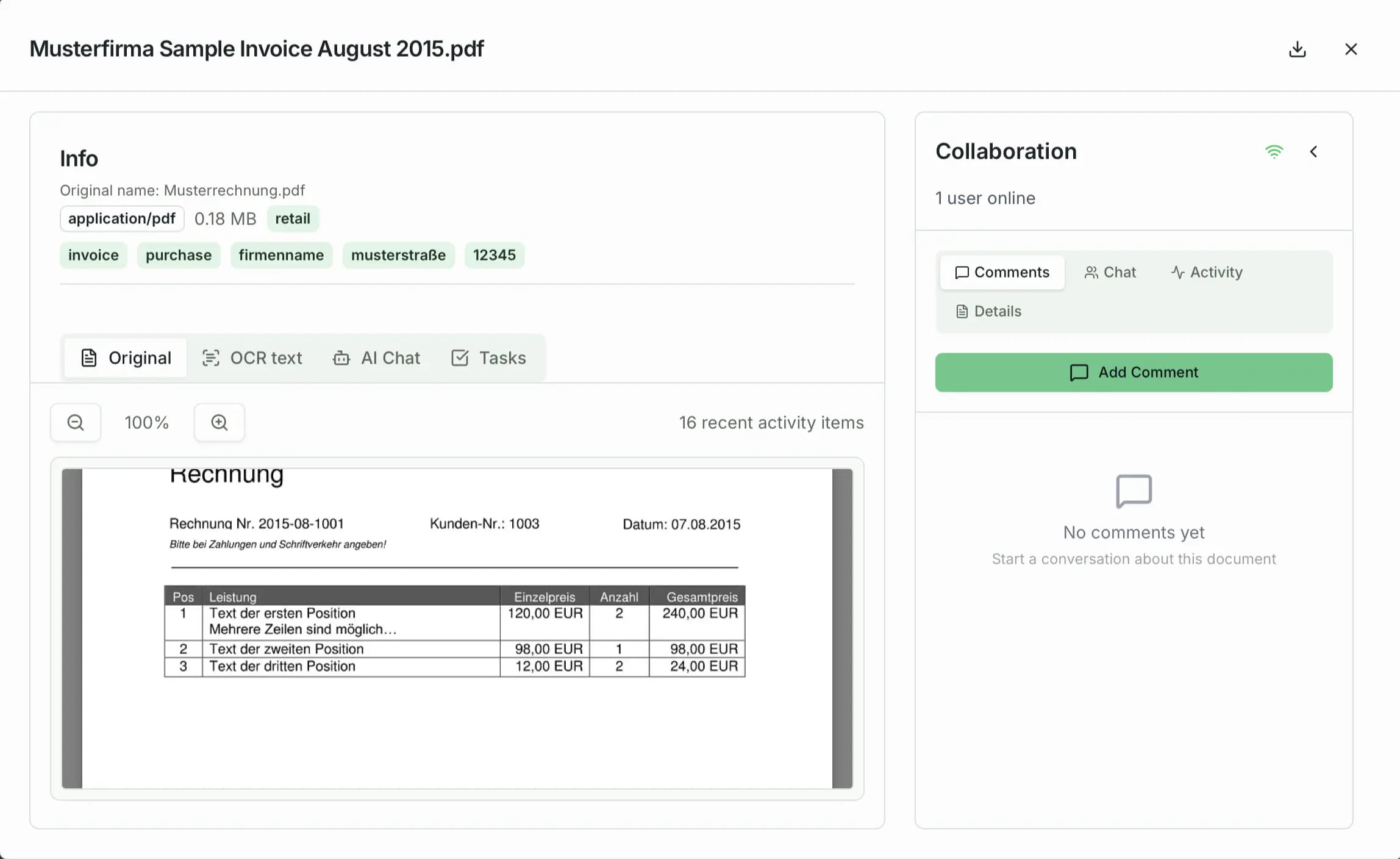Image resolution: width=1400 pixels, height=859 pixels.
Task: Select the retail tag badge
Action: (x=293, y=218)
